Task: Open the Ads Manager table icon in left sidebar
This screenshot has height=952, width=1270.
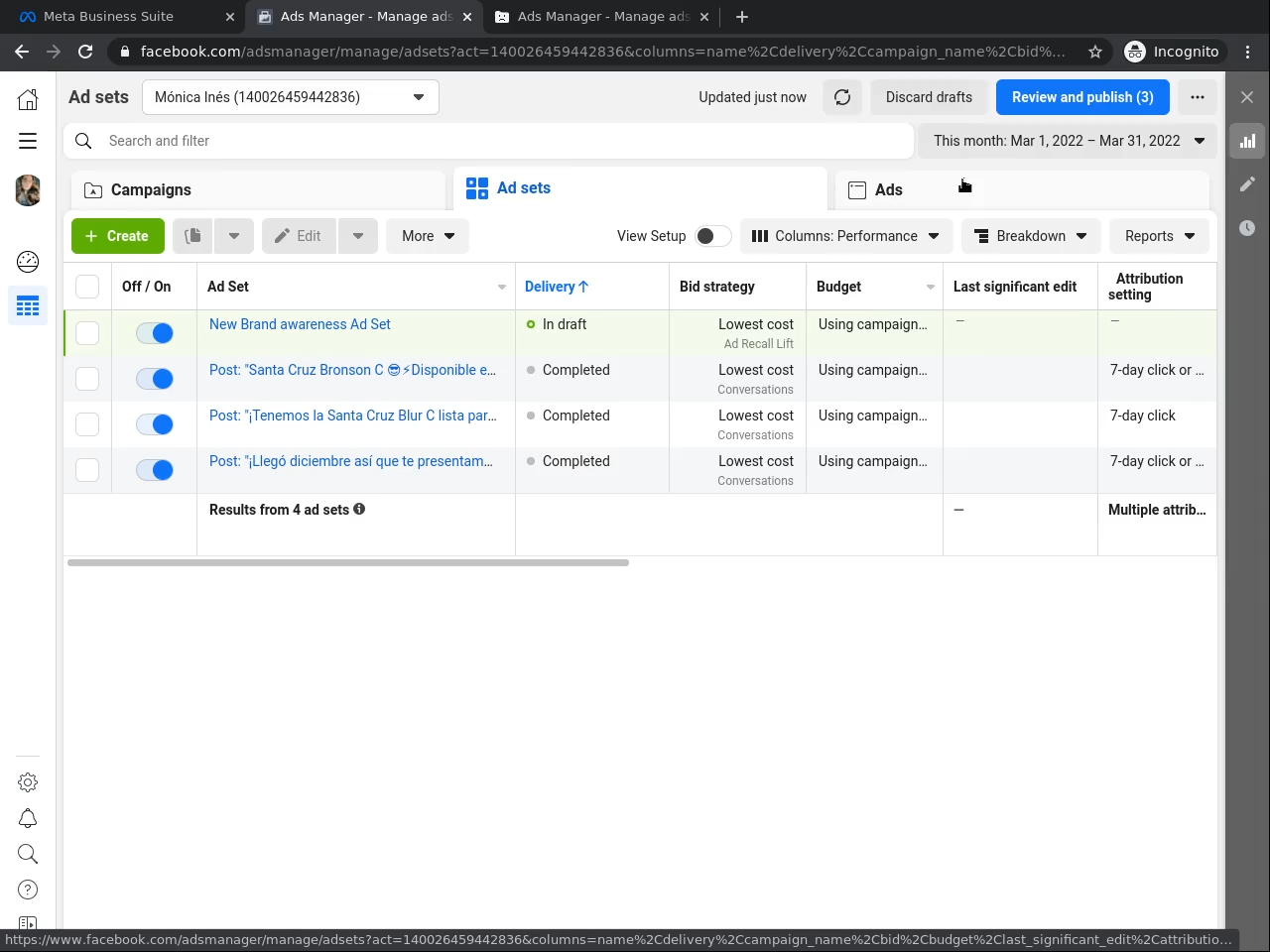Action: pos(28,306)
